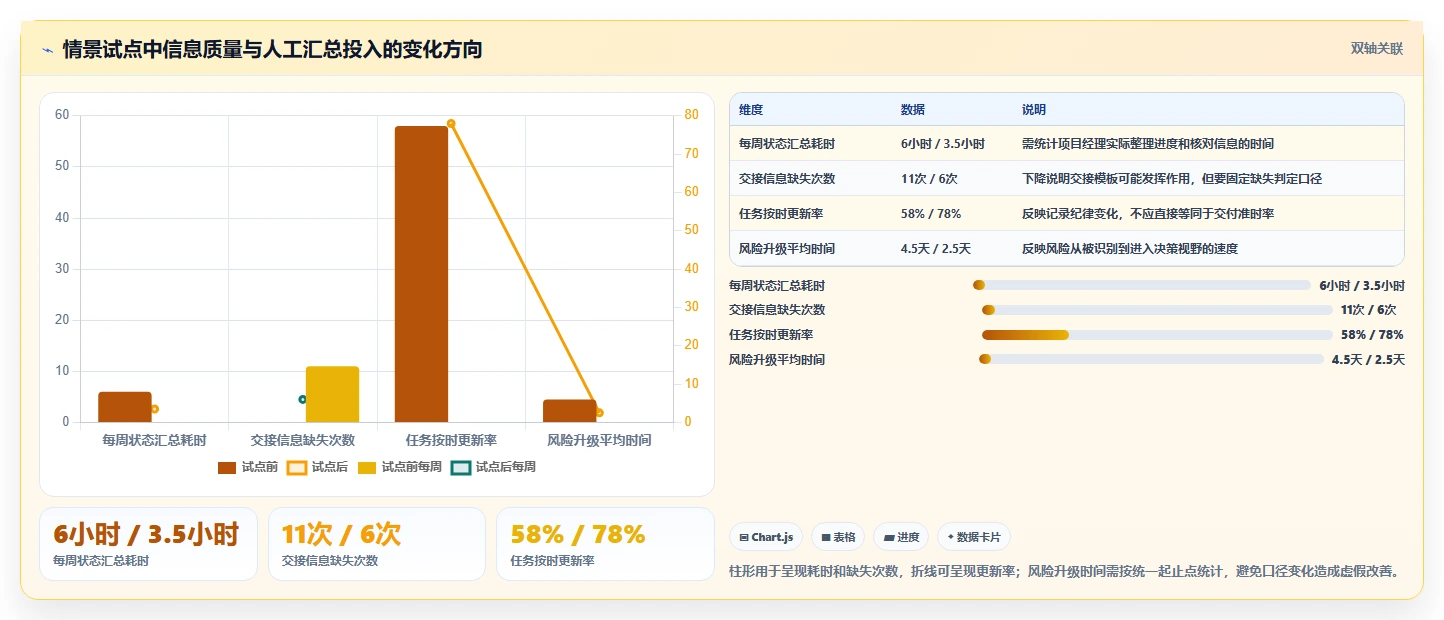Click the 每周状态汇总耗时 progress bar
The height and width of the screenshot is (620, 1444).
coord(1141,285)
